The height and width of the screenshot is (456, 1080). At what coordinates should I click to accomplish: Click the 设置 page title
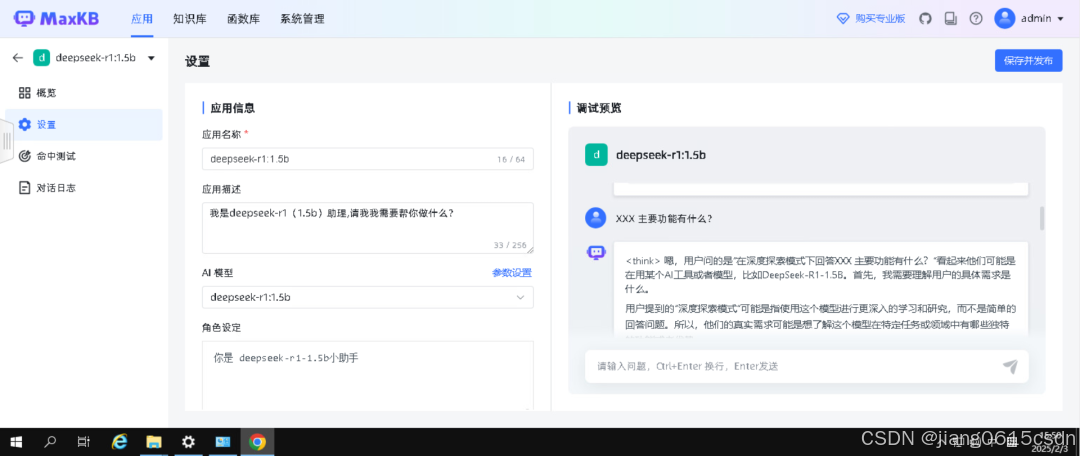198,61
